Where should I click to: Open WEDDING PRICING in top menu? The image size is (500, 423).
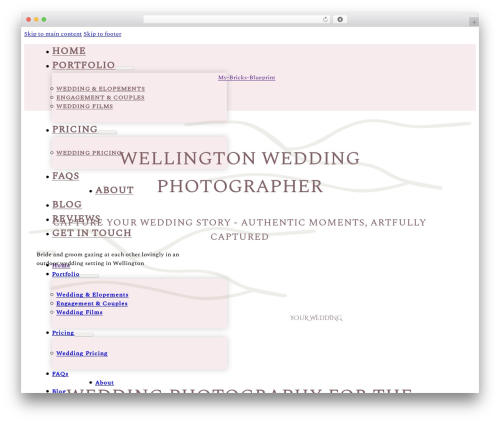[89, 153]
